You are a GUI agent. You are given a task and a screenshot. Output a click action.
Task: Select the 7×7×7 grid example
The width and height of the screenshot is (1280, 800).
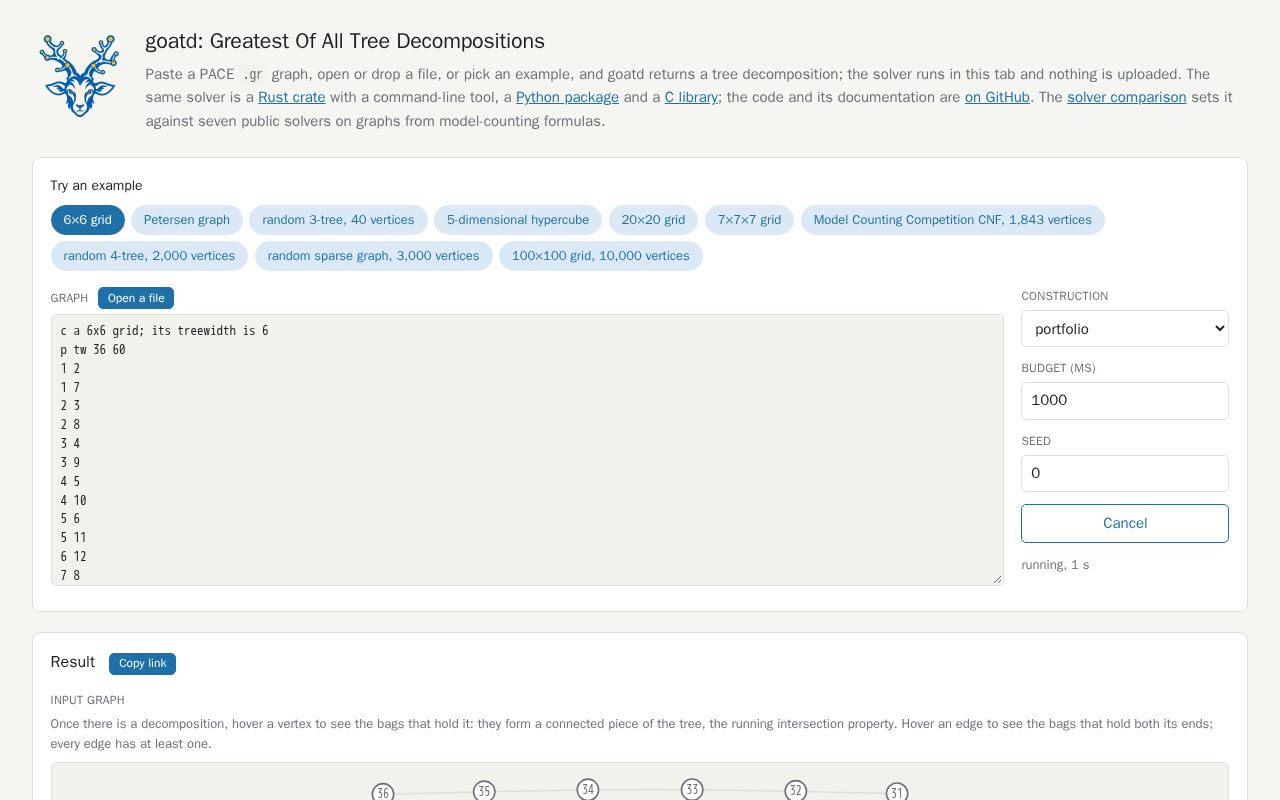pos(749,220)
